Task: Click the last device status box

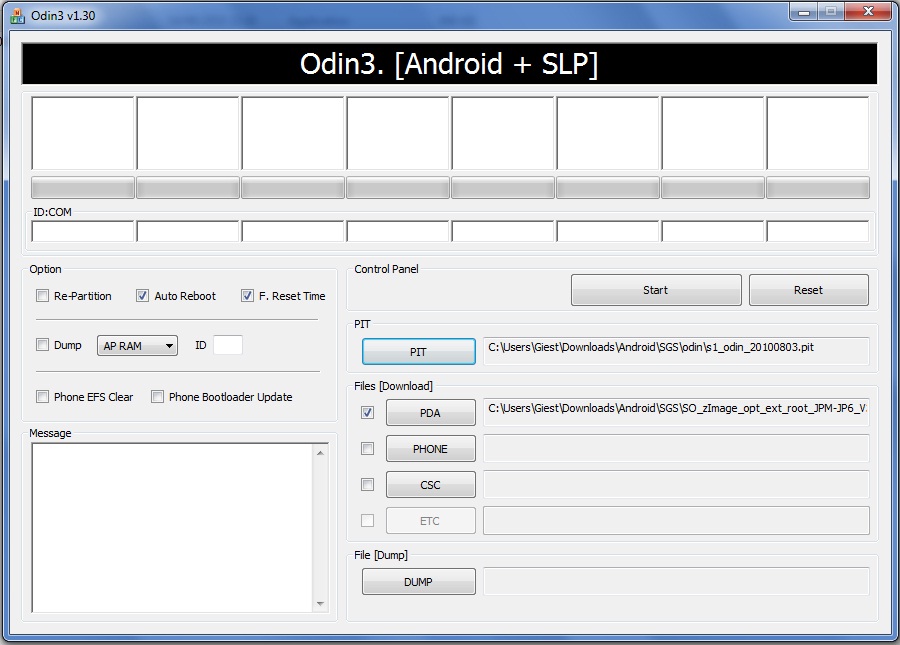Action: click(818, 133)
